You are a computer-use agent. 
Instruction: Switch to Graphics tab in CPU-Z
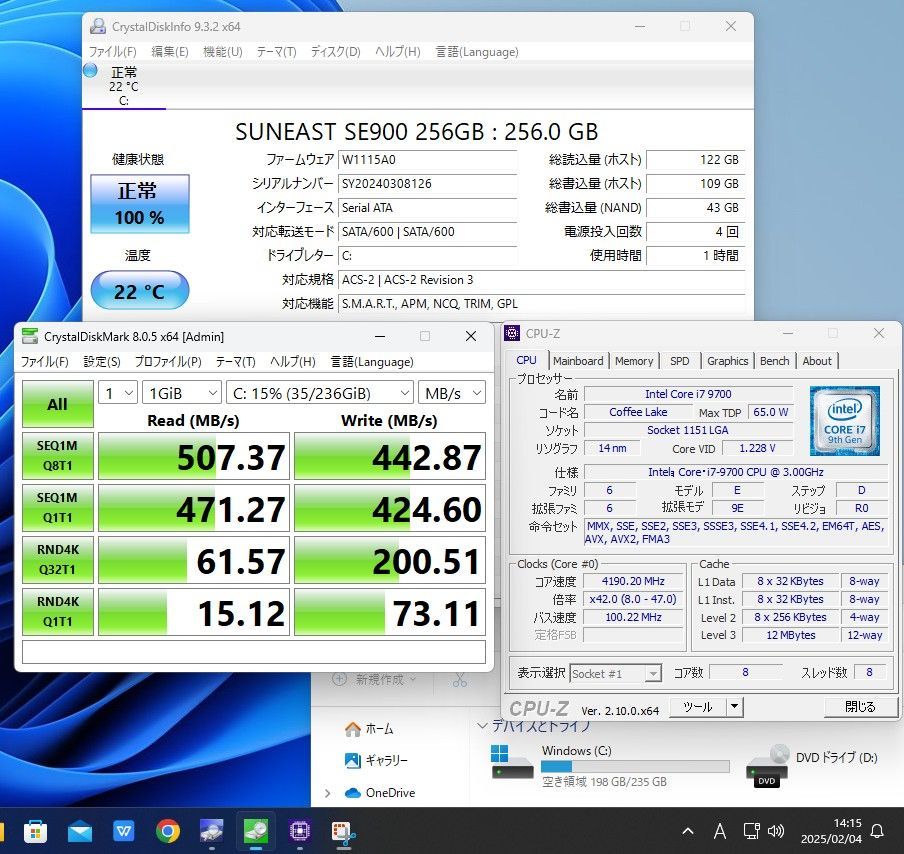[x=727, y=361]
